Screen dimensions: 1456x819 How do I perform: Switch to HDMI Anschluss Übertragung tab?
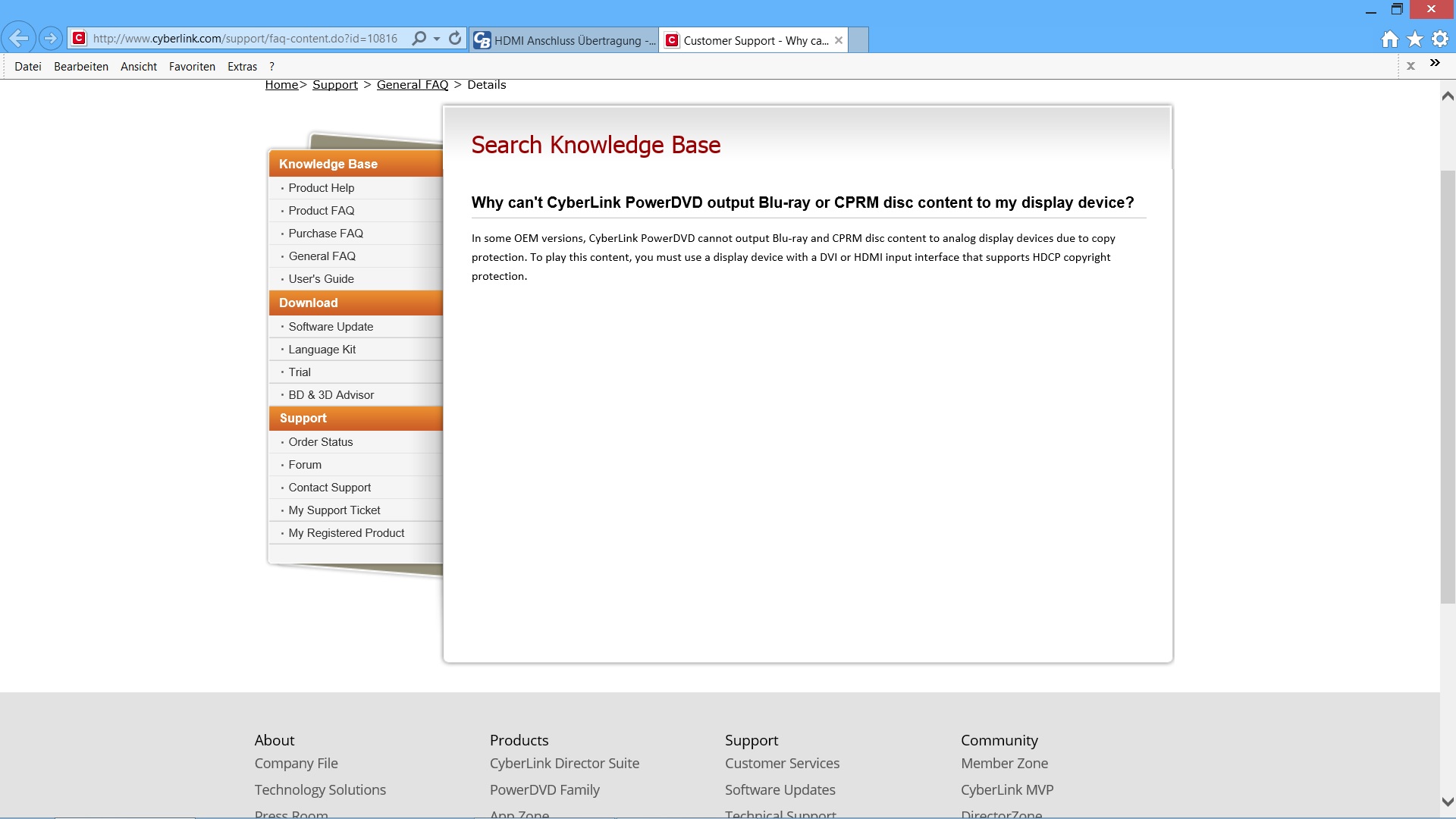tap(564, 40)
